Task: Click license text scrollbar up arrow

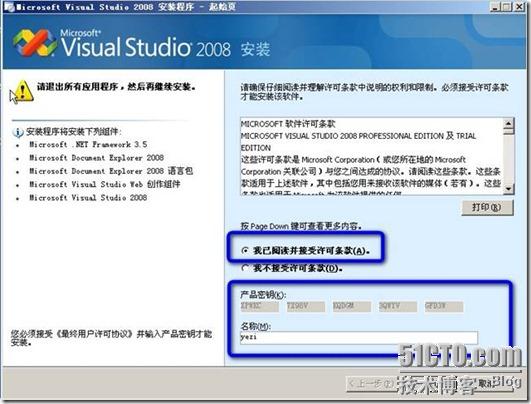Action: (508, 123)
